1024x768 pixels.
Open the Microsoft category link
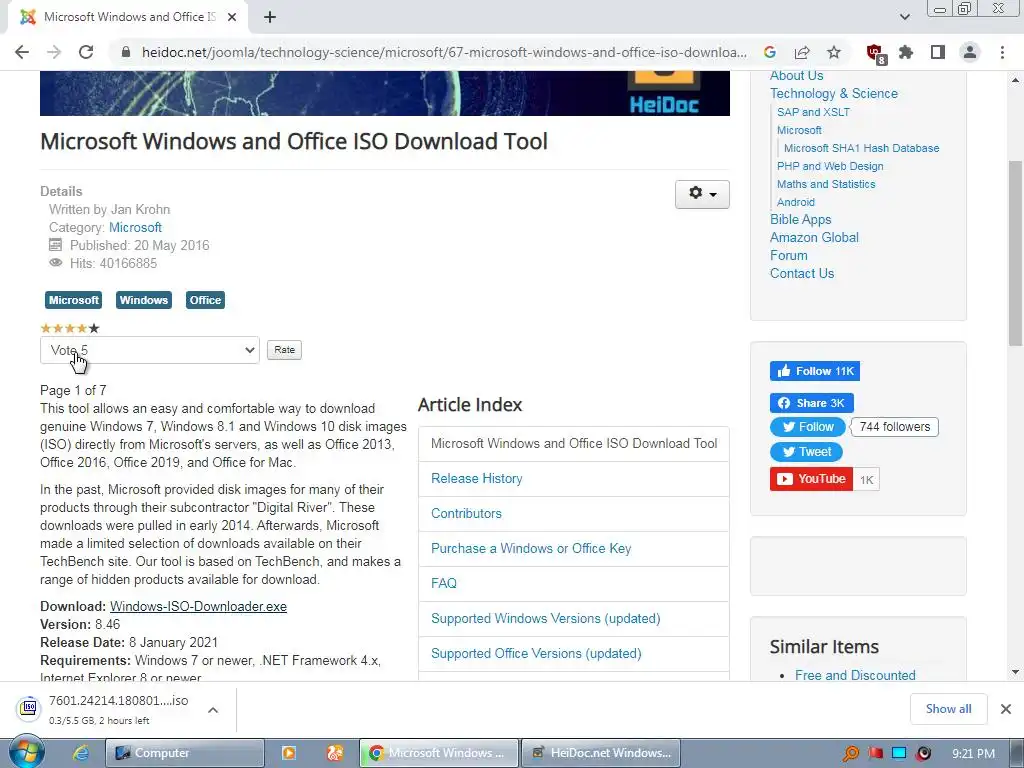click(x=135, y=227)
